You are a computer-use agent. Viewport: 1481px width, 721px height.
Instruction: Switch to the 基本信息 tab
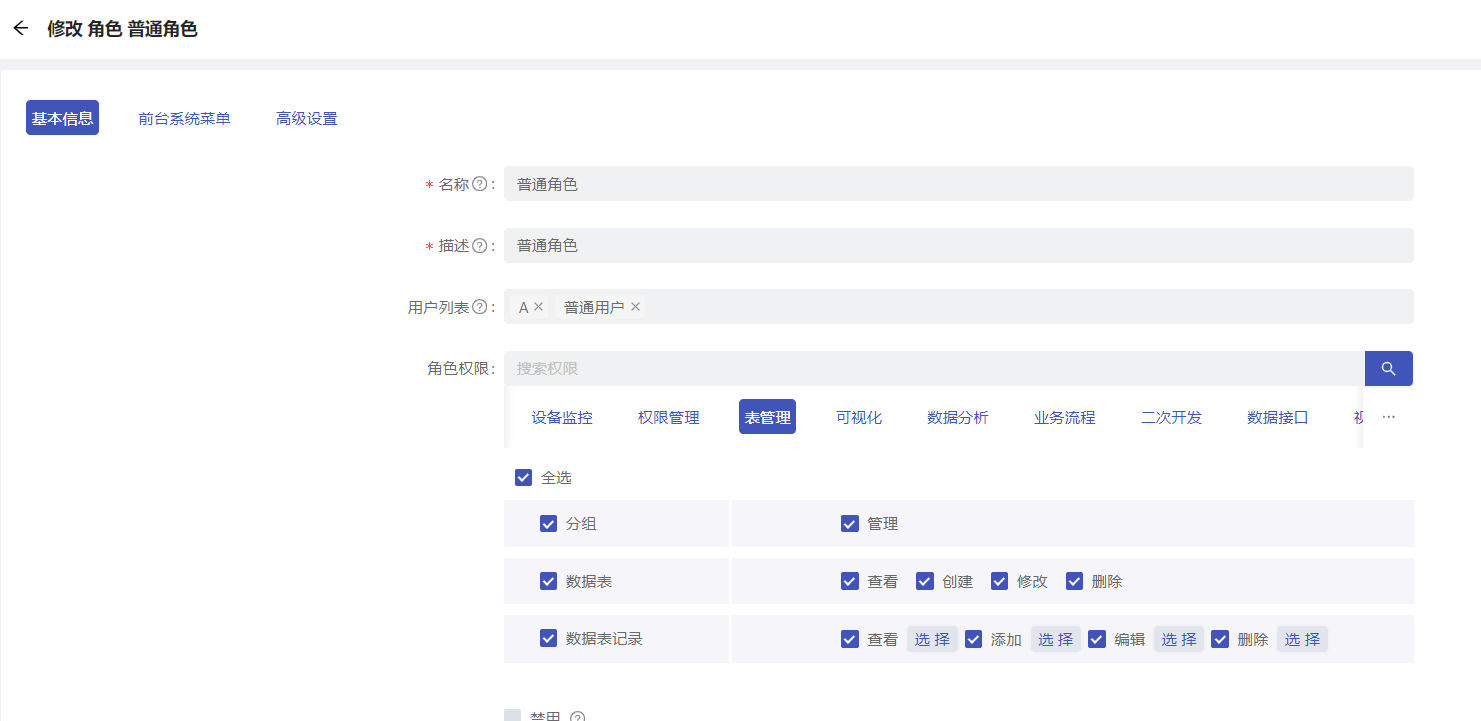62,118
